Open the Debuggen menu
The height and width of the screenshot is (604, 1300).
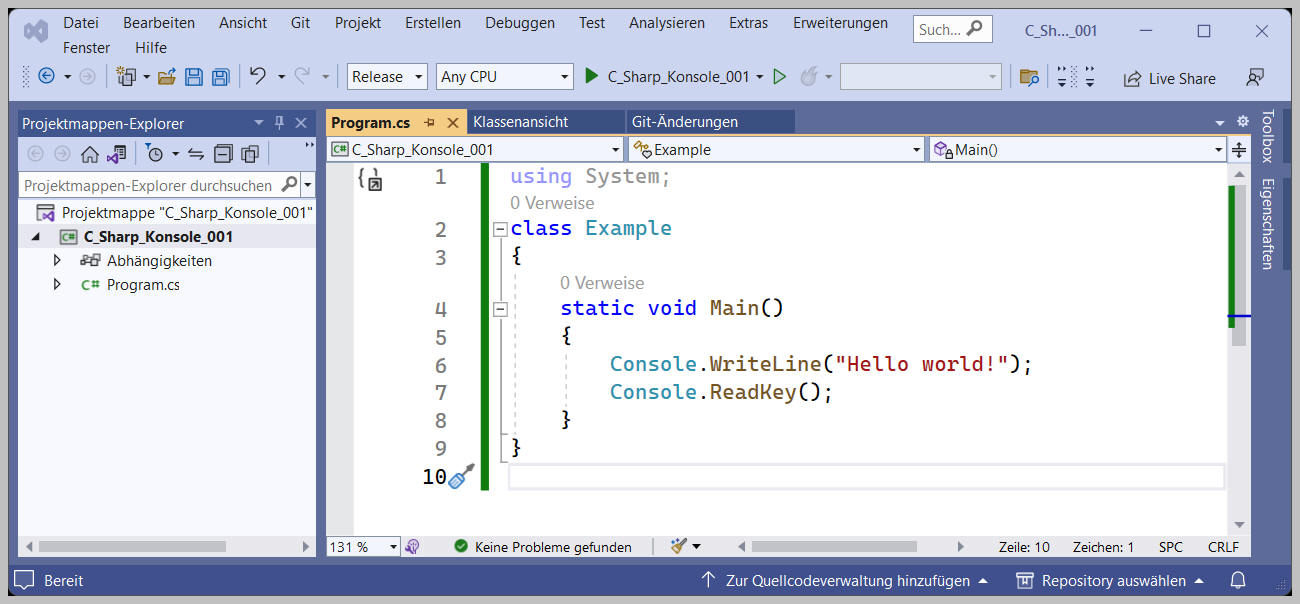(520, 22)
